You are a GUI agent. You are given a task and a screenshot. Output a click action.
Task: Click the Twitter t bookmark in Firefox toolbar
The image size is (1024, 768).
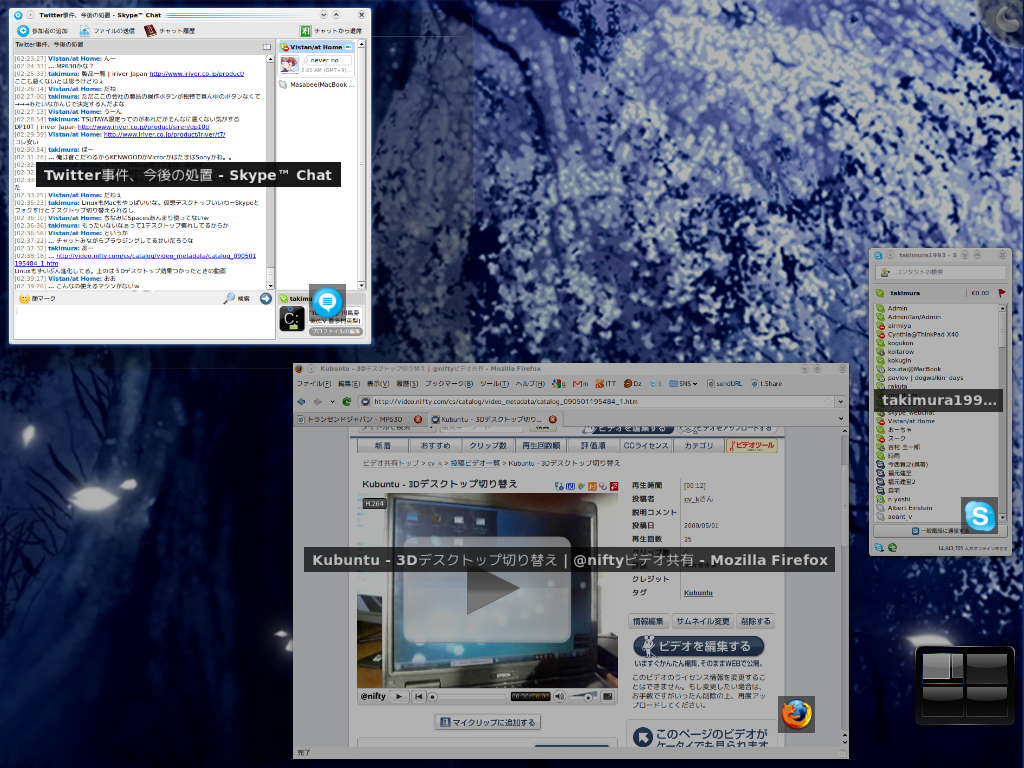click(x=655, y=384)
